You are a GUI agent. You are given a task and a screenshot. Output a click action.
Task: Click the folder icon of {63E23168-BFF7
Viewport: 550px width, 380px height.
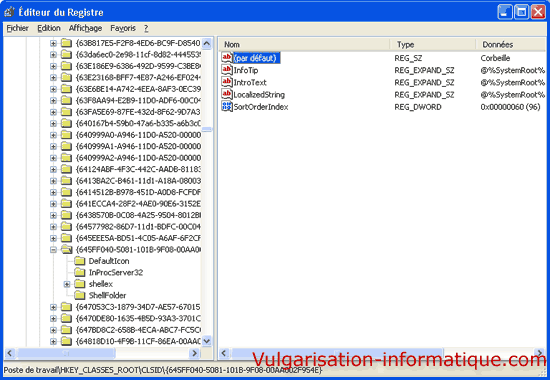coord(66,78)
